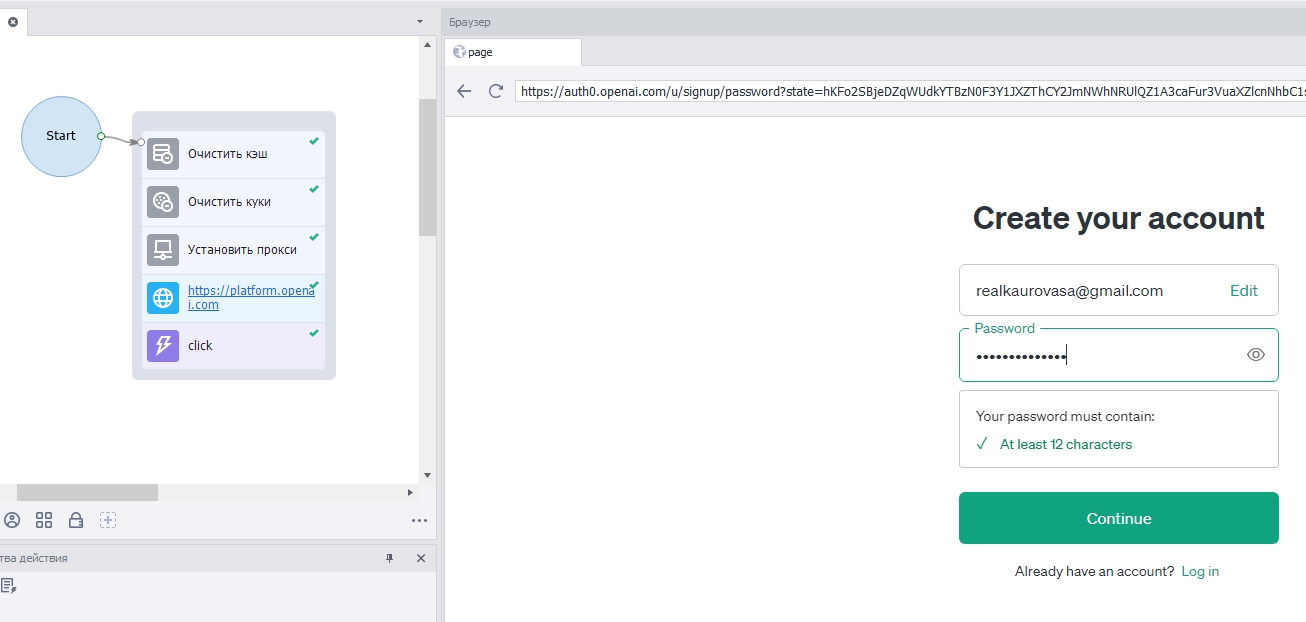1306x622 pixels.
Task: Select the "click" action label
Action: (200, 346)
